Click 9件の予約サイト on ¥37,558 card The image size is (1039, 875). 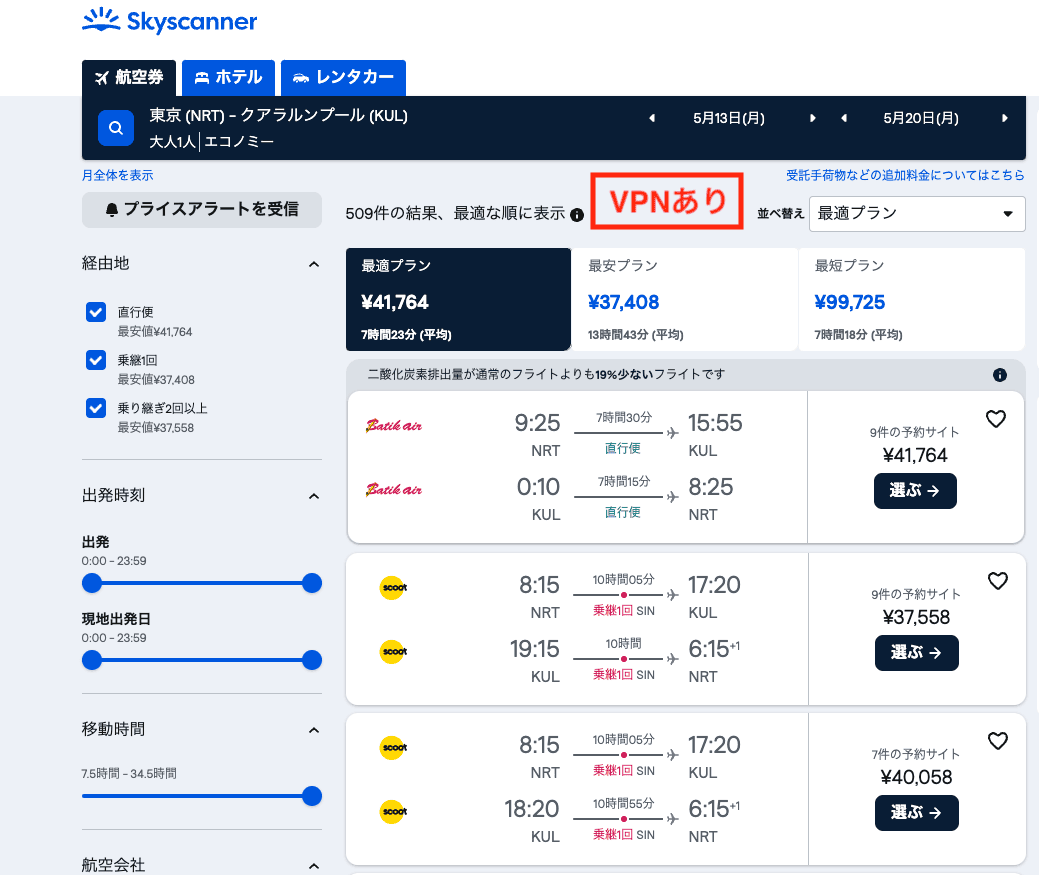916,595
